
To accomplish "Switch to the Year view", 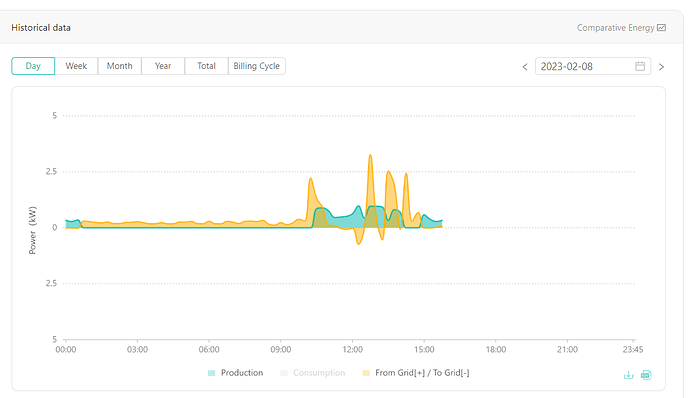I will (x=163, y=66).
